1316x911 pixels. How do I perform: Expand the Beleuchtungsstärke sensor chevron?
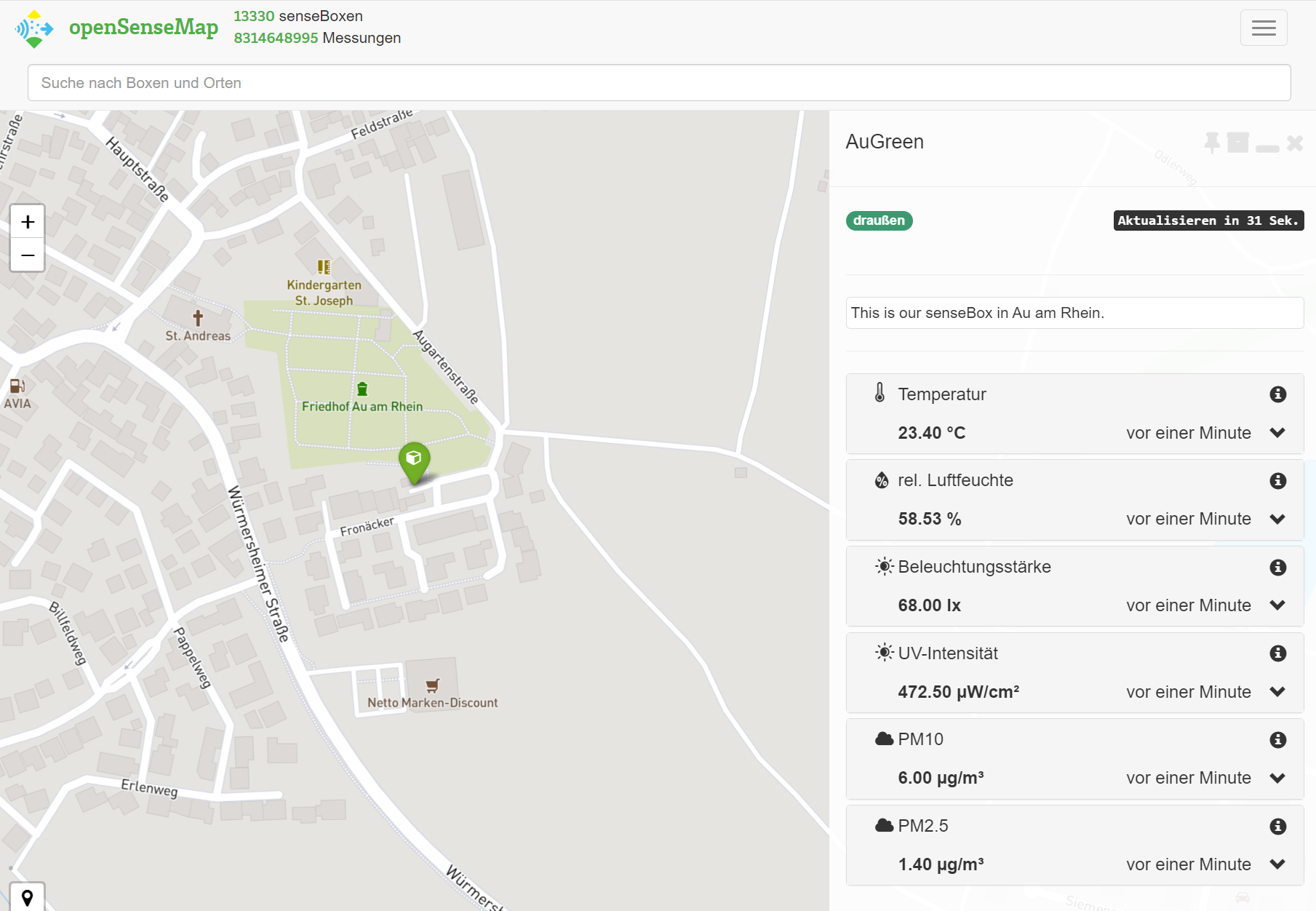(1277, 605)
